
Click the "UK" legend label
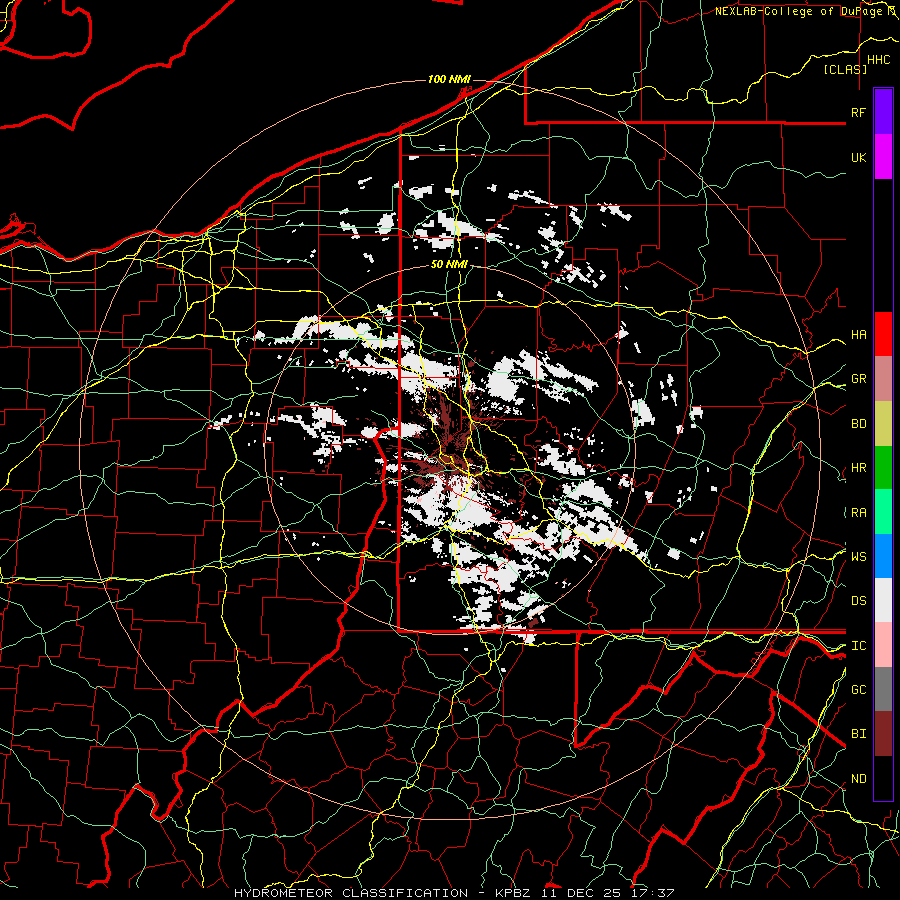click(858, 157)
